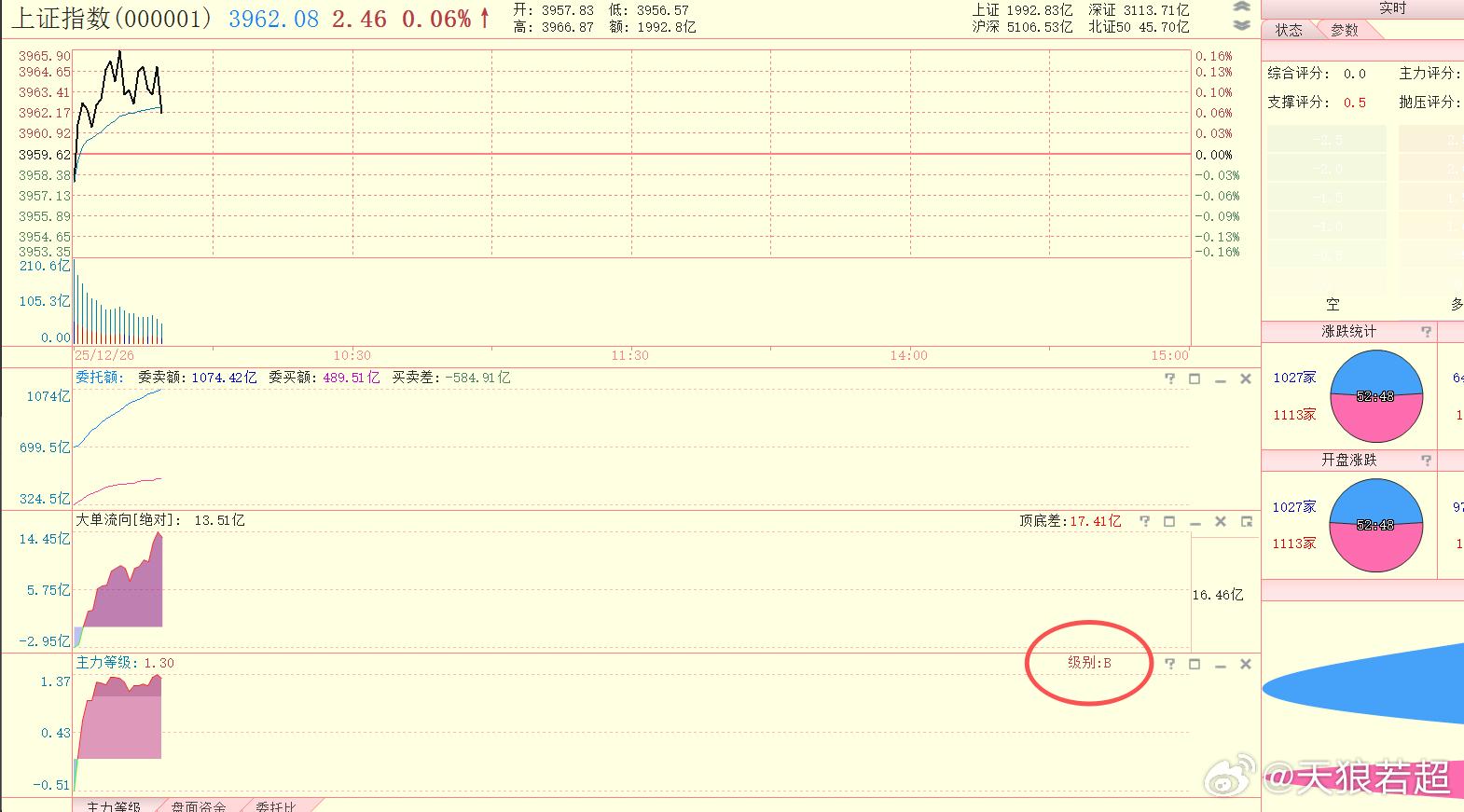1464x812 pixels.
Task: Click the 上证指数(000001) title
Action: coord(113,19)
